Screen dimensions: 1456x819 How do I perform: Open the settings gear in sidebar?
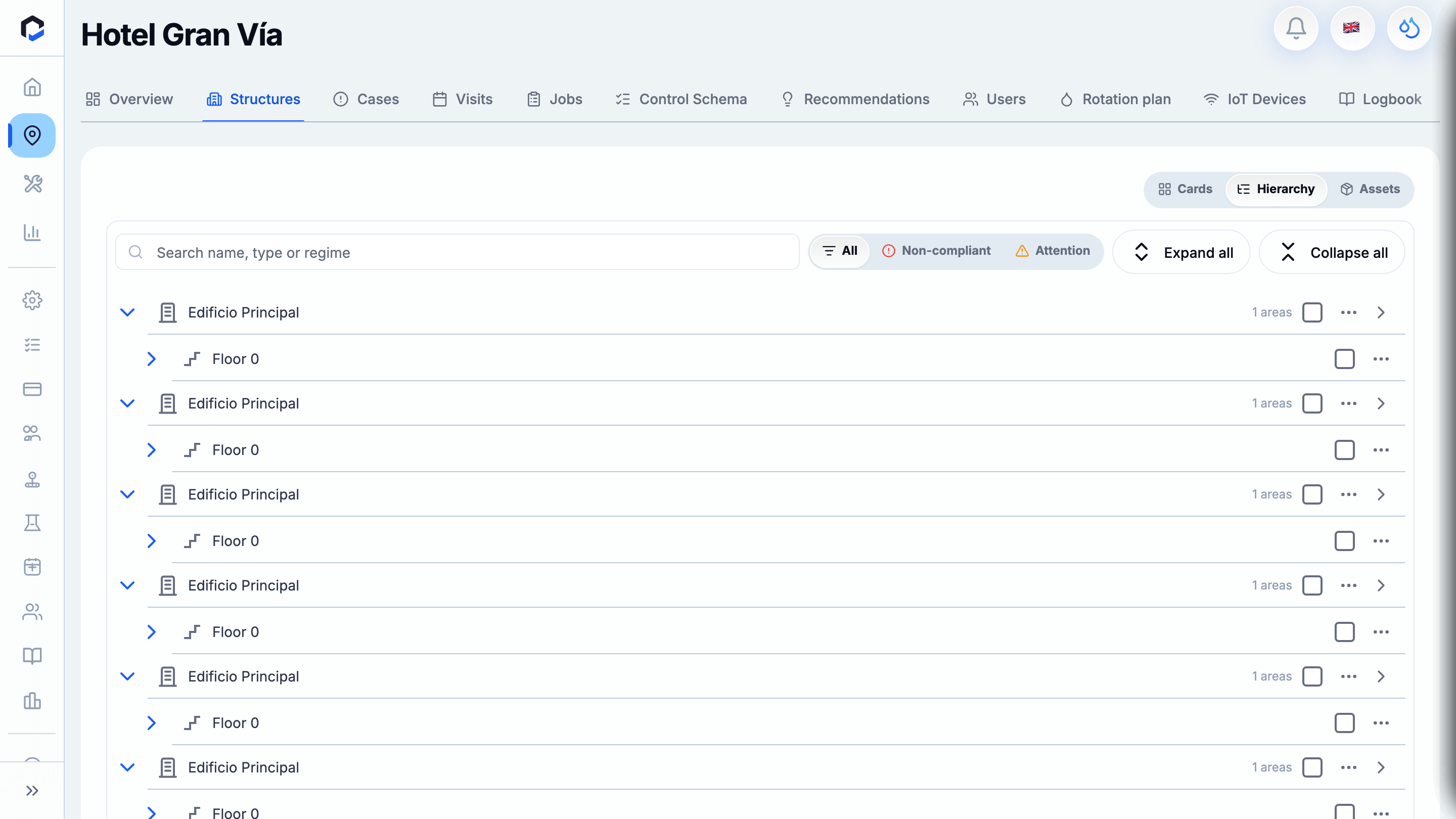coord(32,300)
